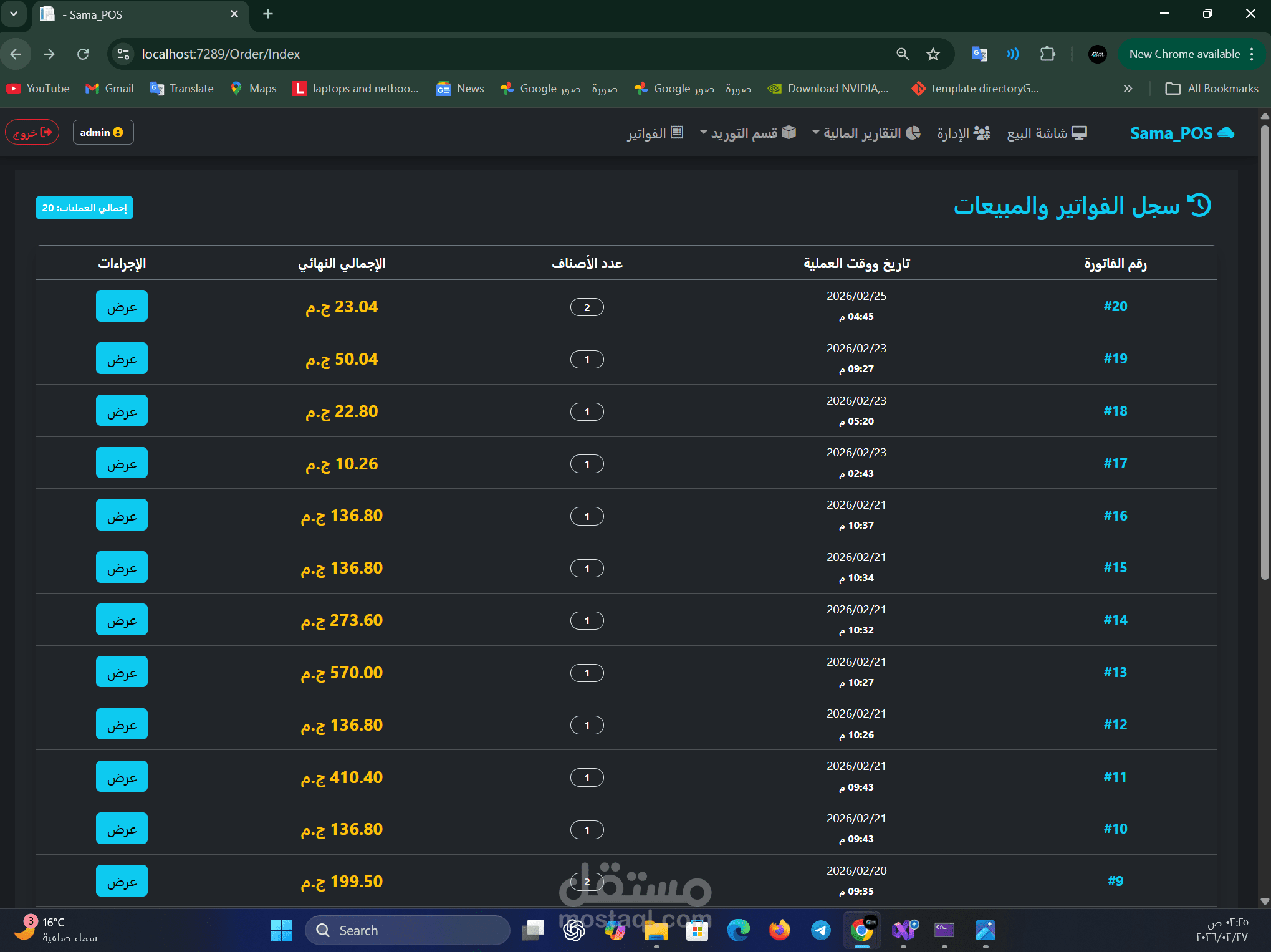Click the zoom magnifier icon in address bar

tap(903, 54)
